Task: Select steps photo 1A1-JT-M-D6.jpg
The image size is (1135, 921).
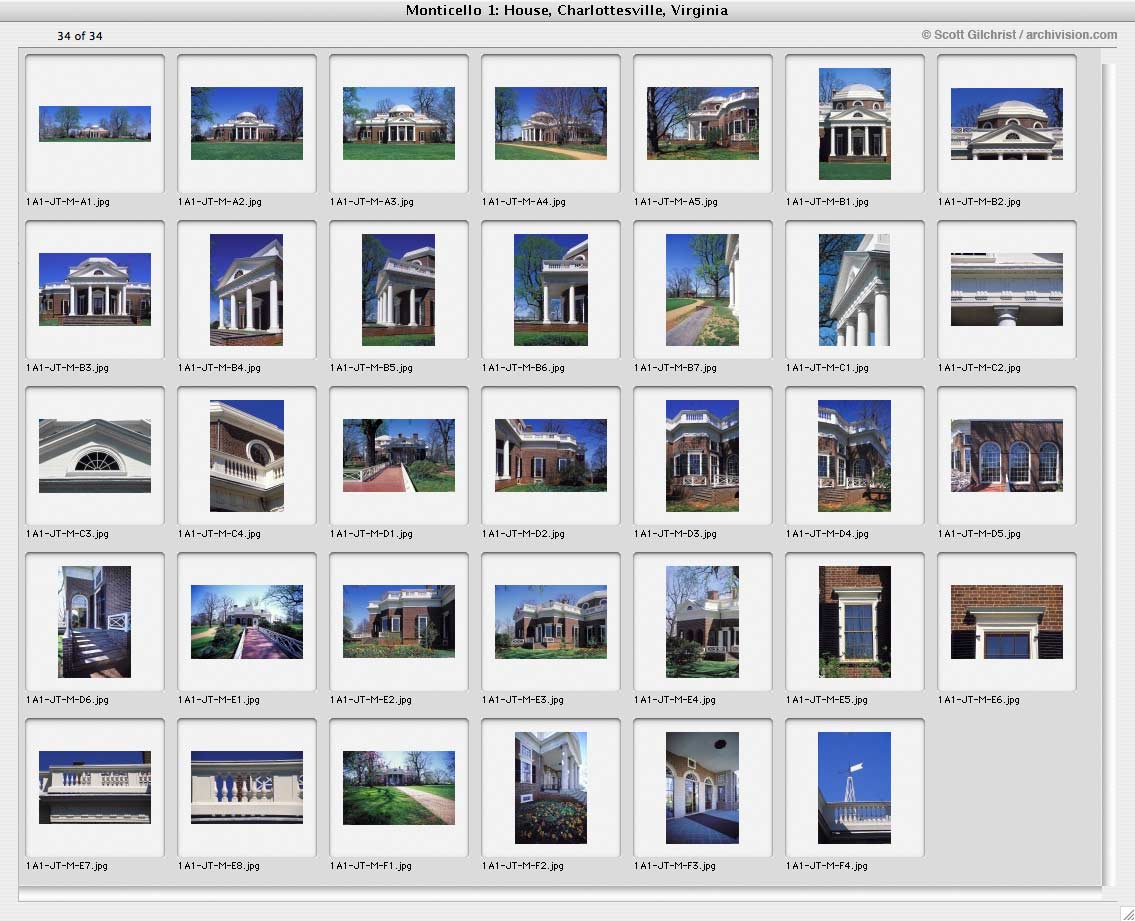Action: (x=95, y=622)
